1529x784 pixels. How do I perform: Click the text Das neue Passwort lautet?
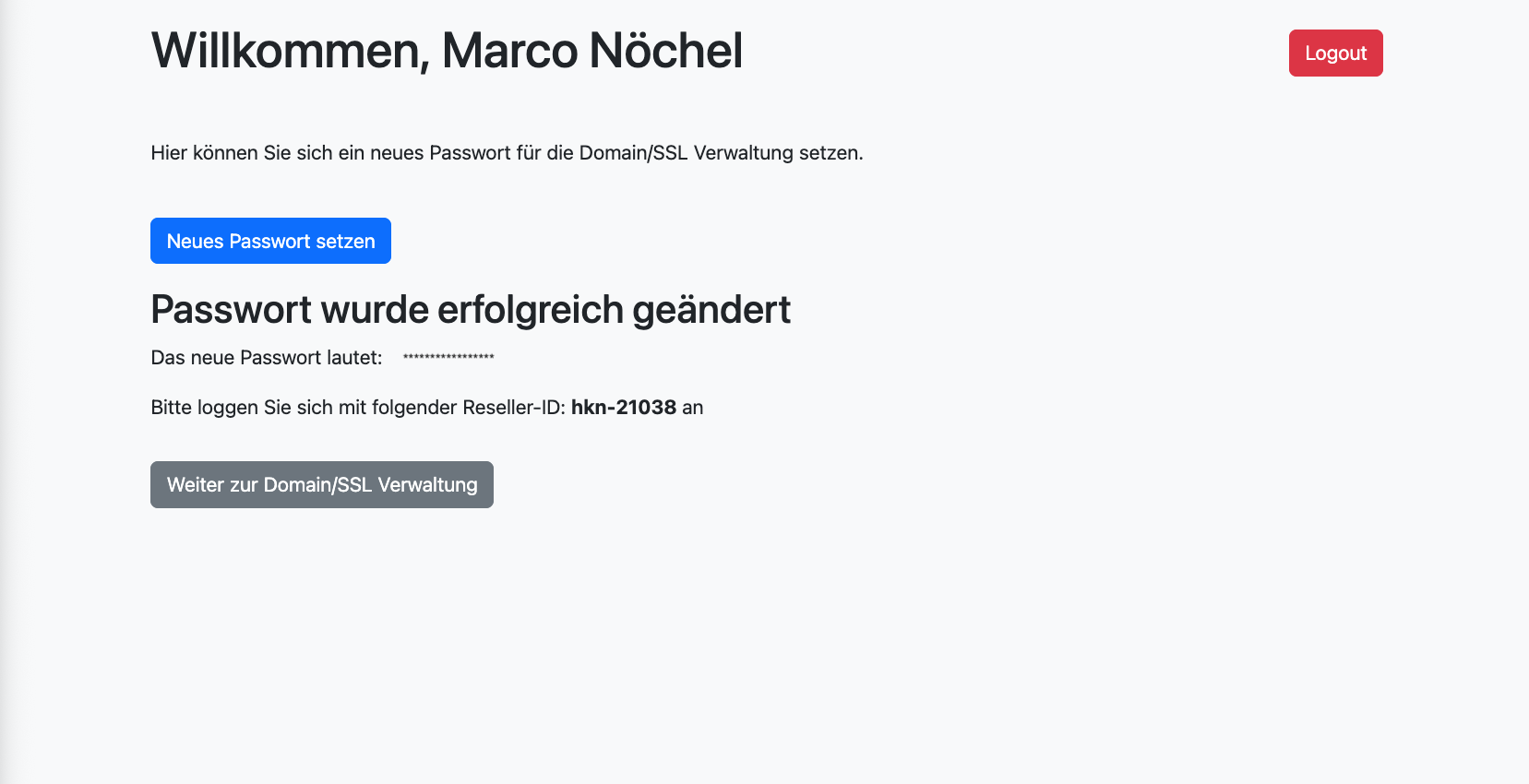(266, 357)
